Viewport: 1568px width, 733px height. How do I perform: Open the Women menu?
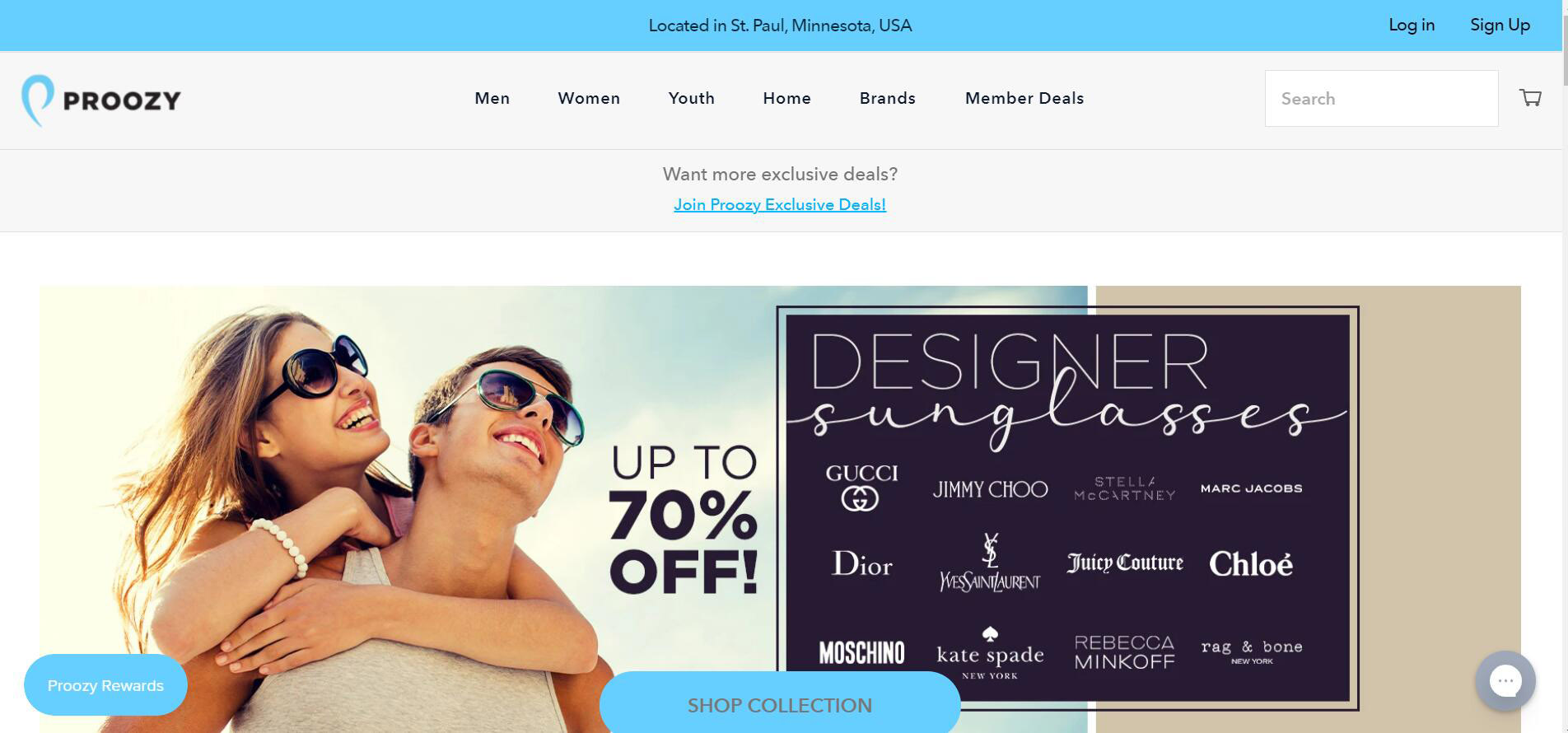pos(589,98)
